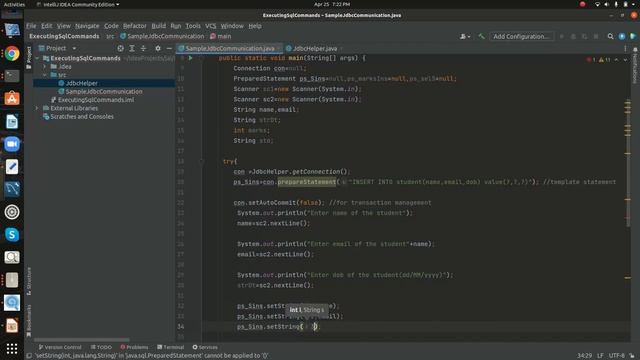Open the Refactor menu
Viewport: 640px width, 360px height.
pos(135,26)
